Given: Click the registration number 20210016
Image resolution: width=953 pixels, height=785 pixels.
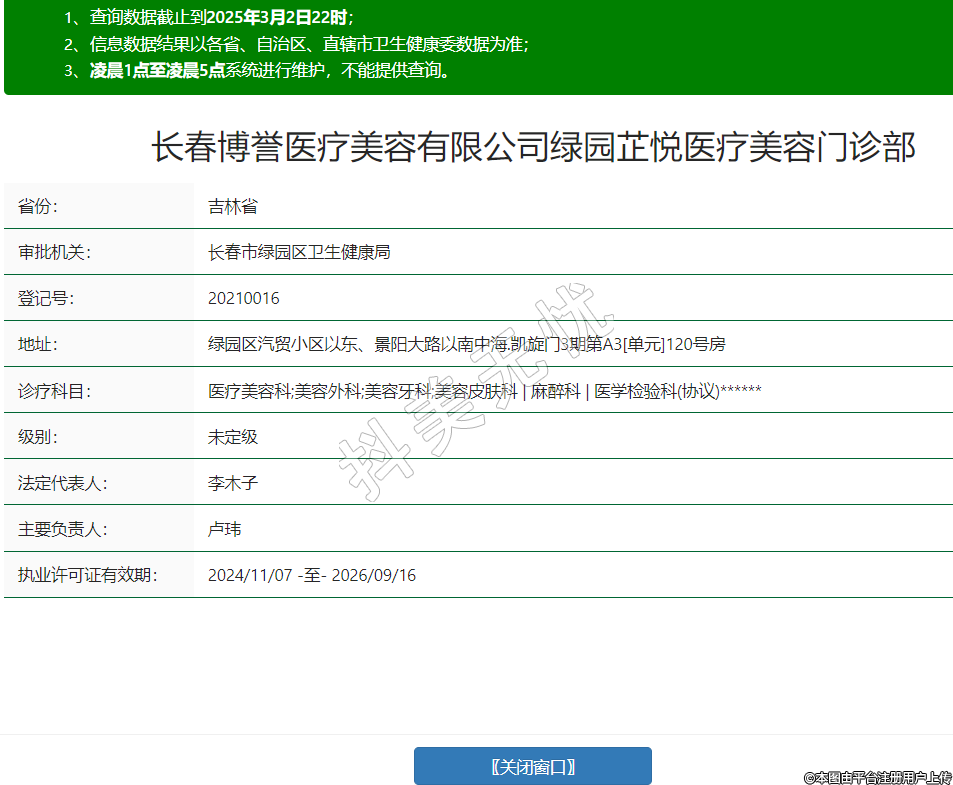Looking at the screenshot, I should (x=243, y=298).
